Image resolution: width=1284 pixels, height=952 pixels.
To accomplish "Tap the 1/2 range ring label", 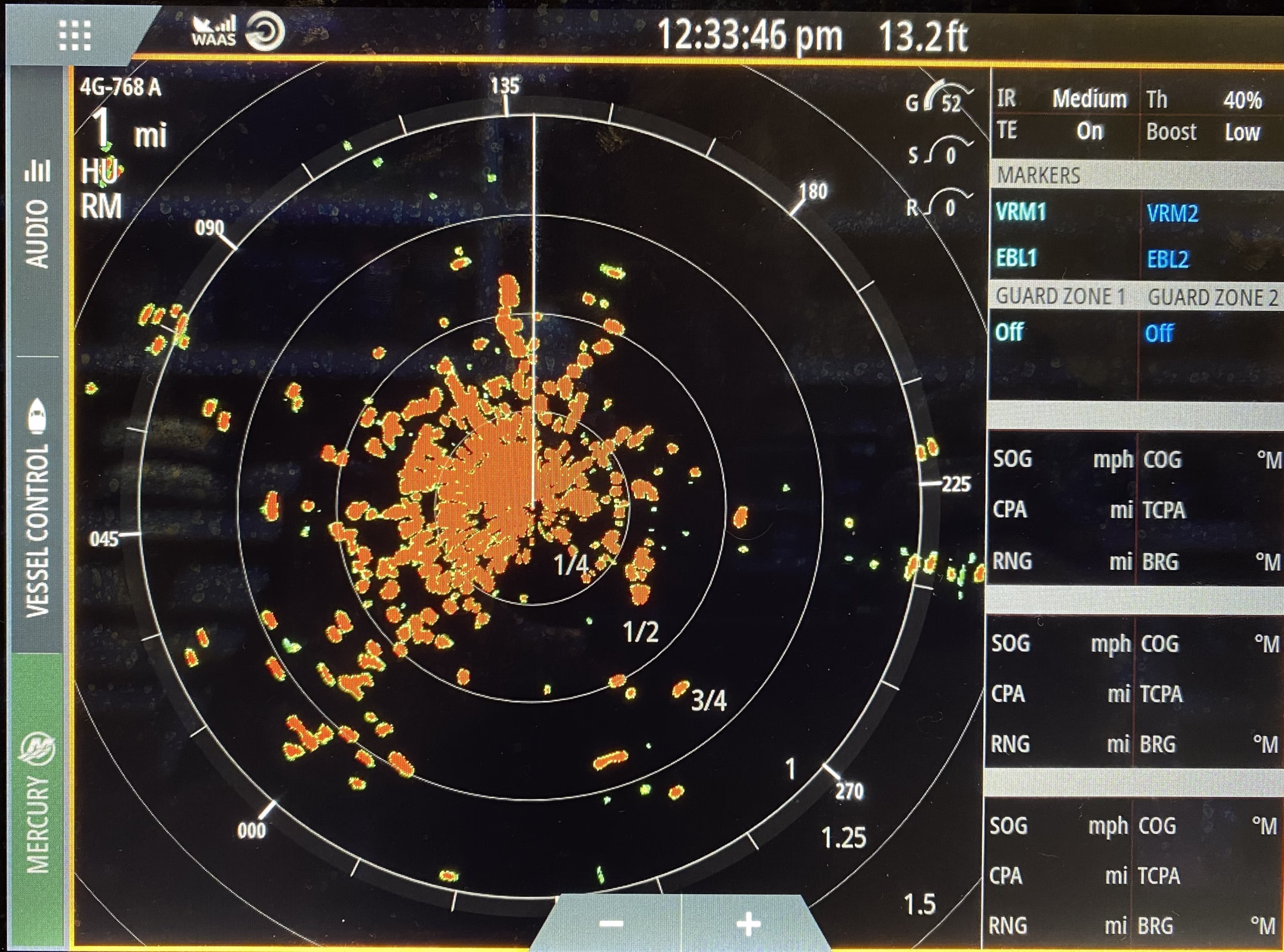I will [x=641, y=632].
